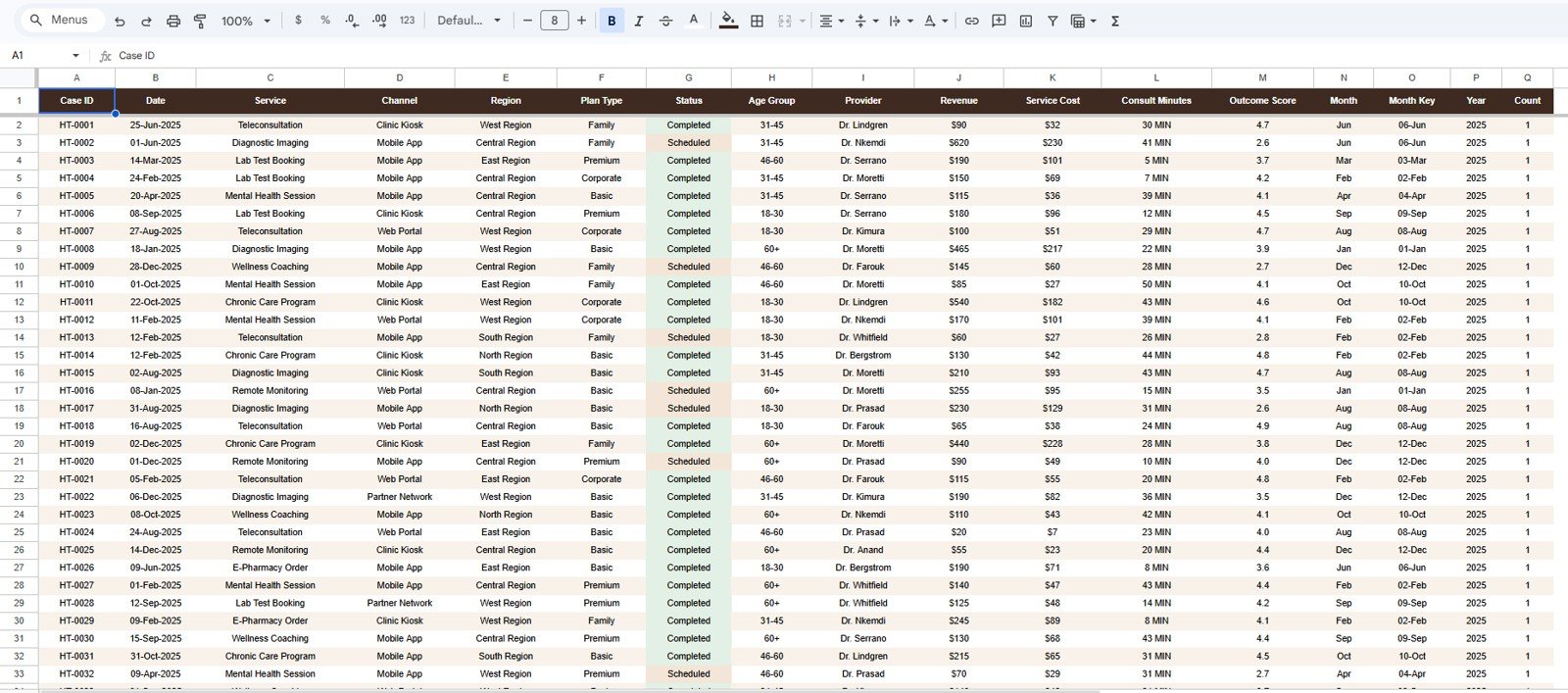Open the borders menu
This screenshot has height=693, width=1568.
tap(757, 21)
